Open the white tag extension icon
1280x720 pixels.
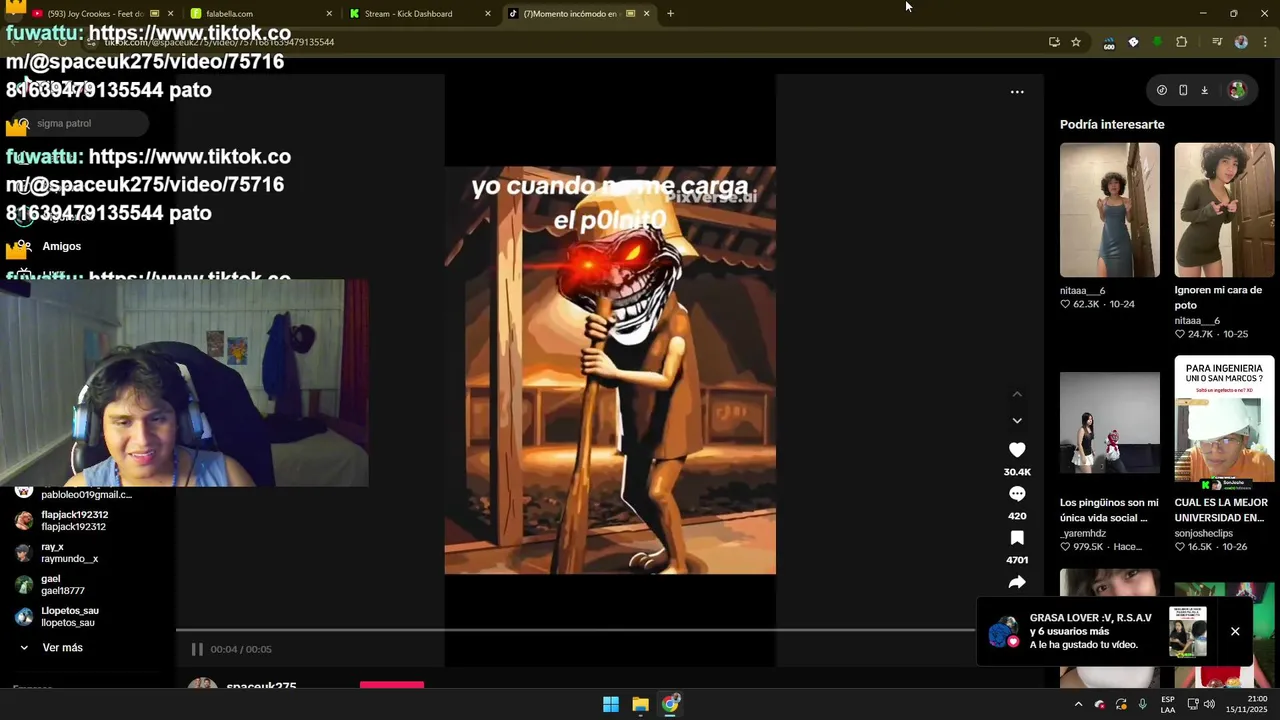(x=1133, y=42)
